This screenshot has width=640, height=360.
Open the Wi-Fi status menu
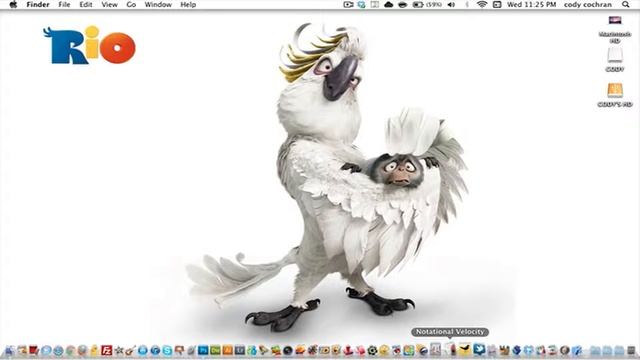pyautogui.click(x=482, y=5)
